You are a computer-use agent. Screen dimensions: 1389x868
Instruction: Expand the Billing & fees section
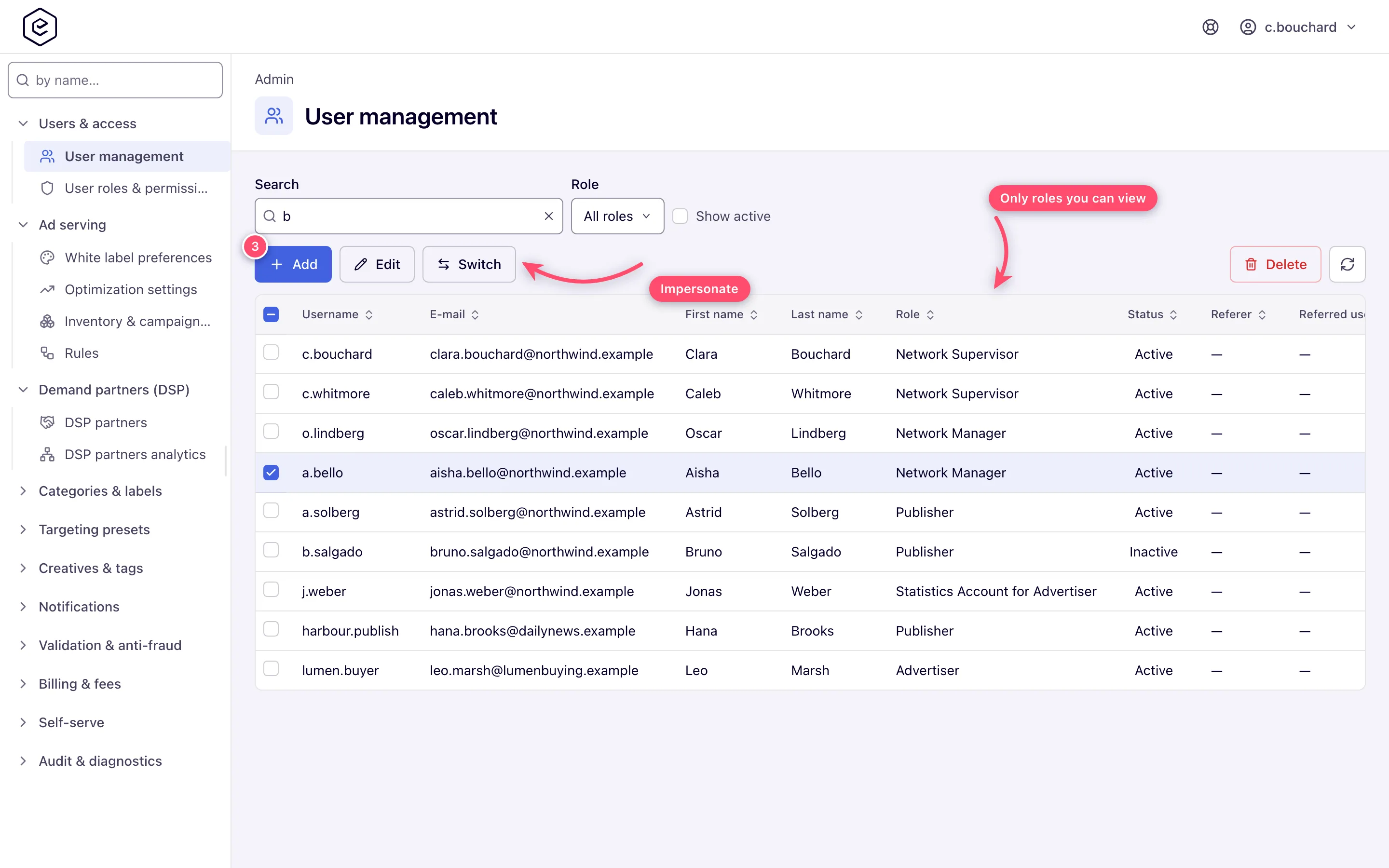pos(23,684)
